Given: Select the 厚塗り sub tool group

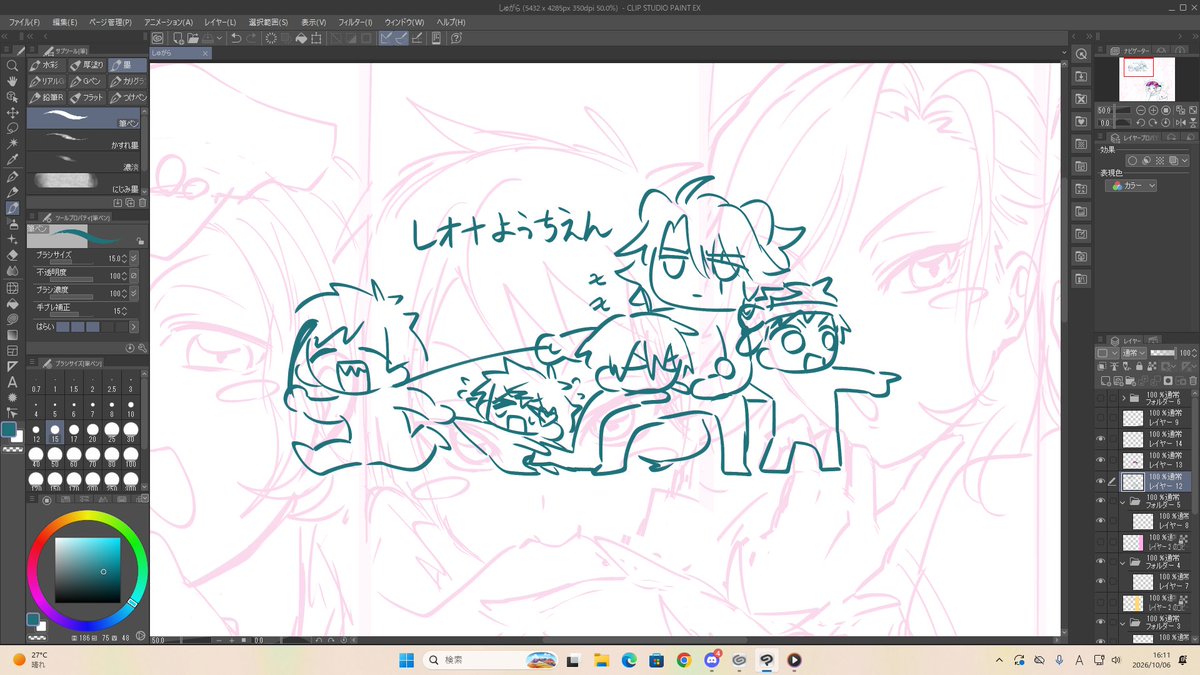Looking at the screenshot, I should click(87, 66).
